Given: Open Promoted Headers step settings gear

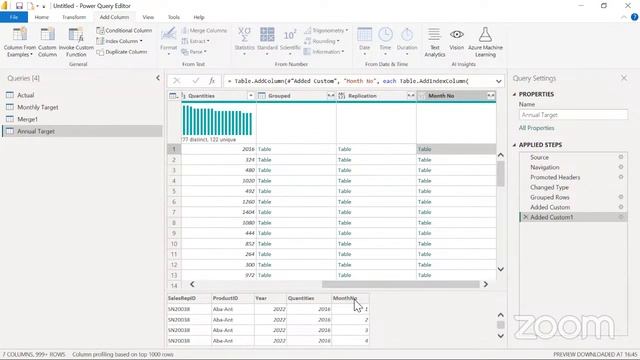Looking at the screenshot, I should 621,177.
